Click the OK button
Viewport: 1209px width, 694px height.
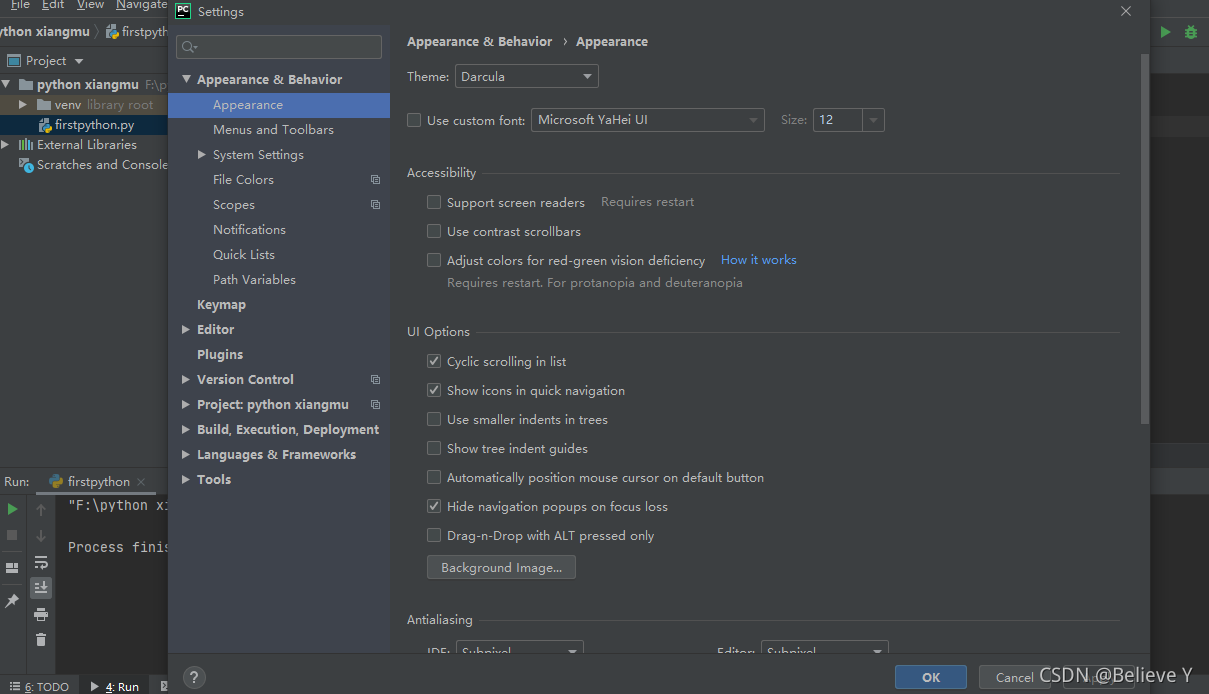(931, 677)
